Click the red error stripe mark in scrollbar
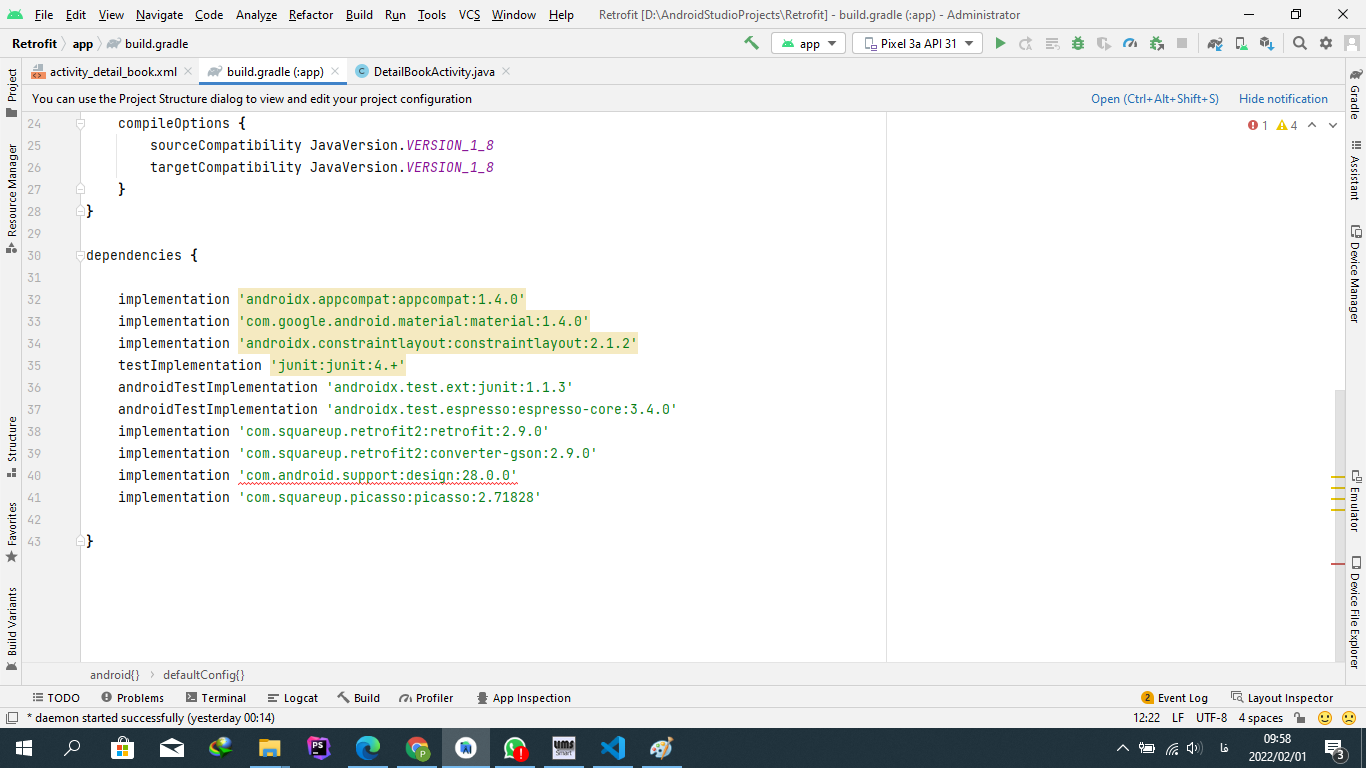The image size is (1366, 768). coord(1338,564)
